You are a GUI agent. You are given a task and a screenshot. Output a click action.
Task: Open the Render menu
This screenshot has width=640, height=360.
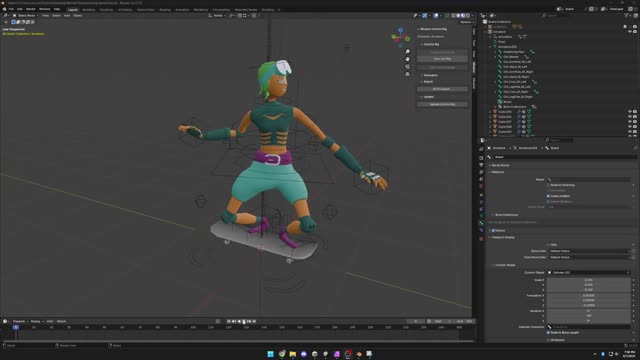31,9
